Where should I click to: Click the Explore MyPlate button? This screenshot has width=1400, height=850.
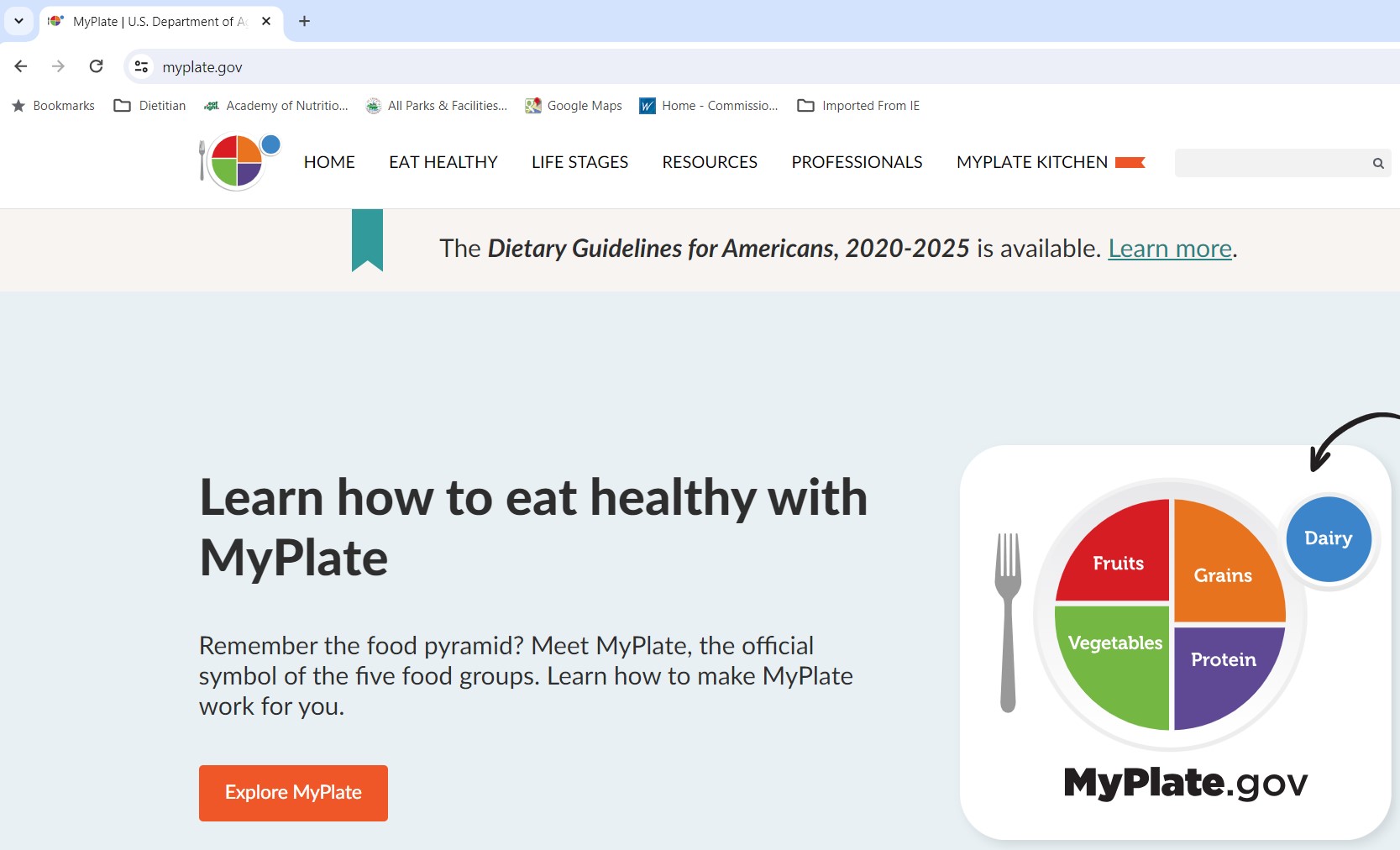tap(292, 791)
